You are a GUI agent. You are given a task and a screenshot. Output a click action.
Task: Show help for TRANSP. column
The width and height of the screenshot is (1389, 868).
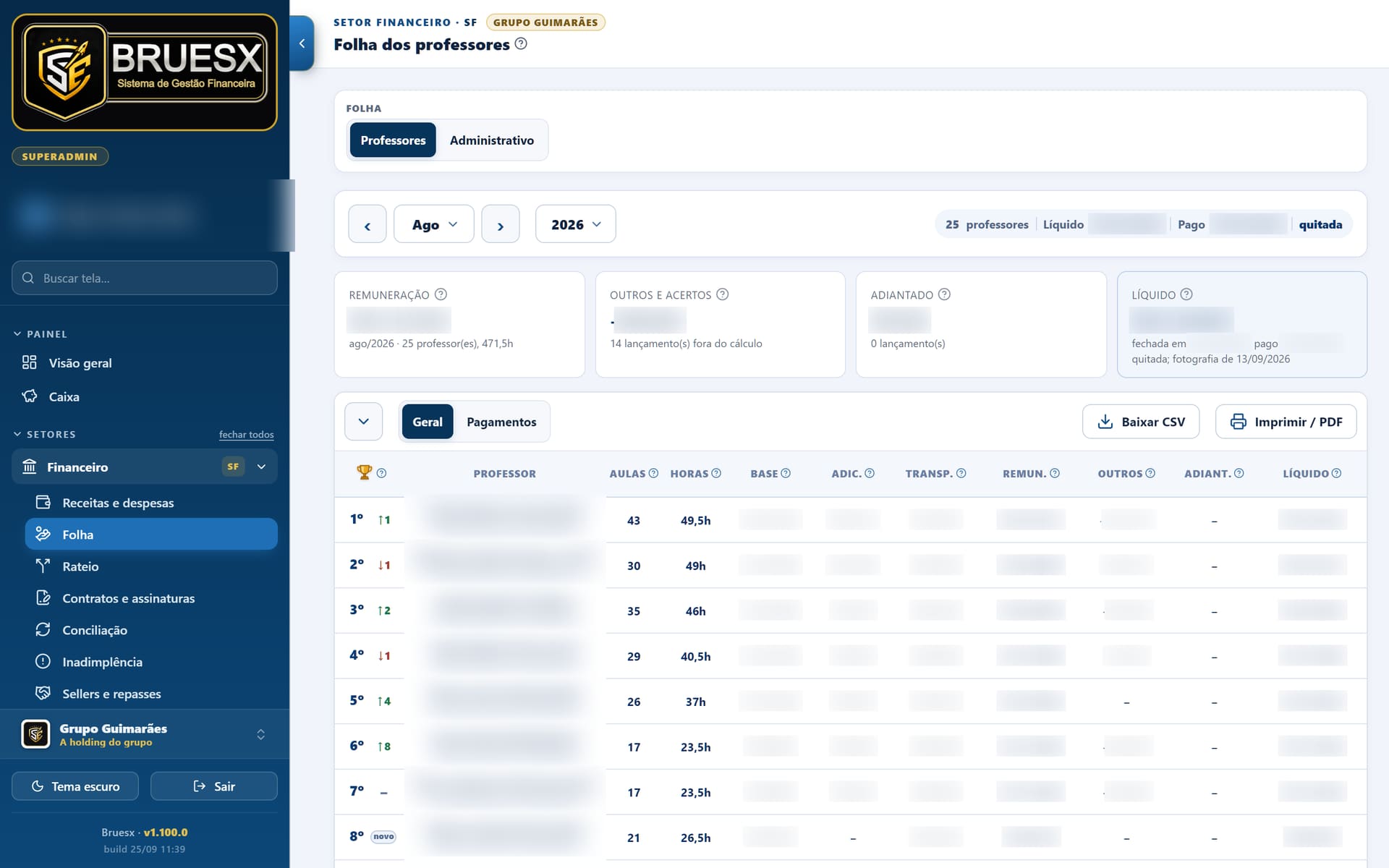pyautogui.click(x=961, y=473)
